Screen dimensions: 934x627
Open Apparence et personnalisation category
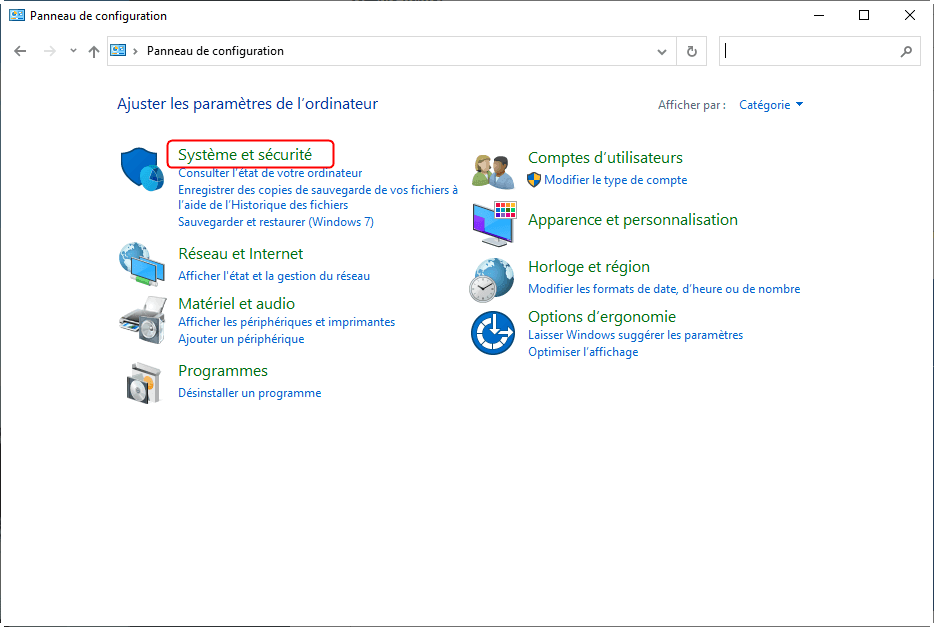pyautogui.click(x=633, y=220)
